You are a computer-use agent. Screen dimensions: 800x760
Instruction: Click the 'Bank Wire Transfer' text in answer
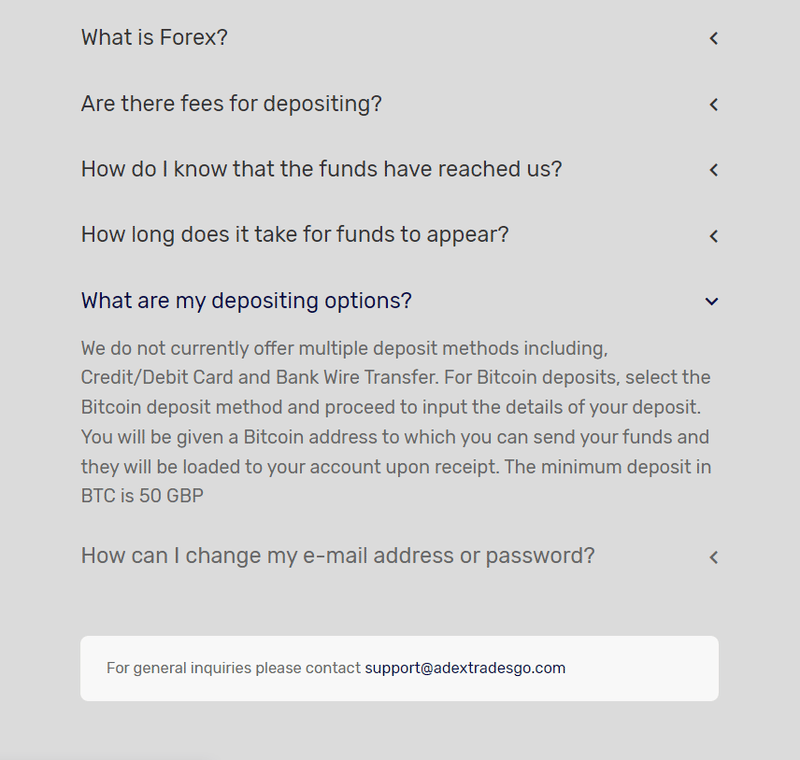pyautogui.click(x=356, y=377)
